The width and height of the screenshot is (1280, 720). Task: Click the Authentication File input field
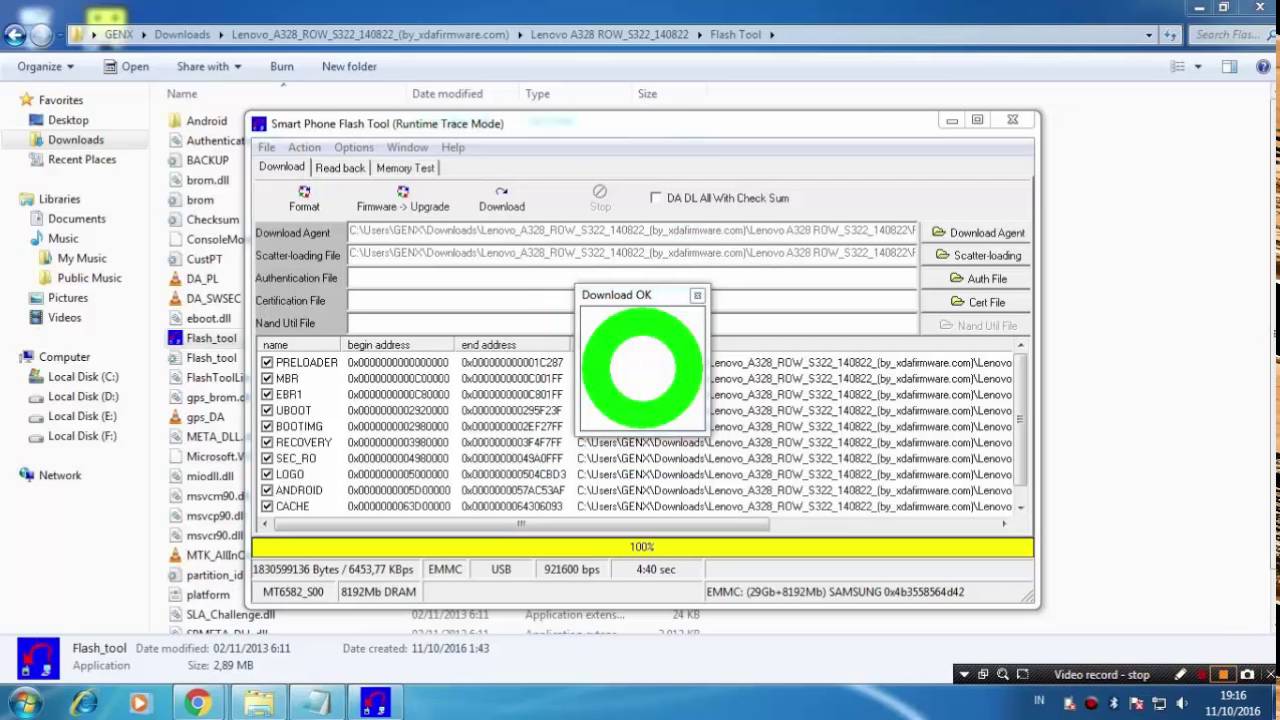[x=632, y=279]
